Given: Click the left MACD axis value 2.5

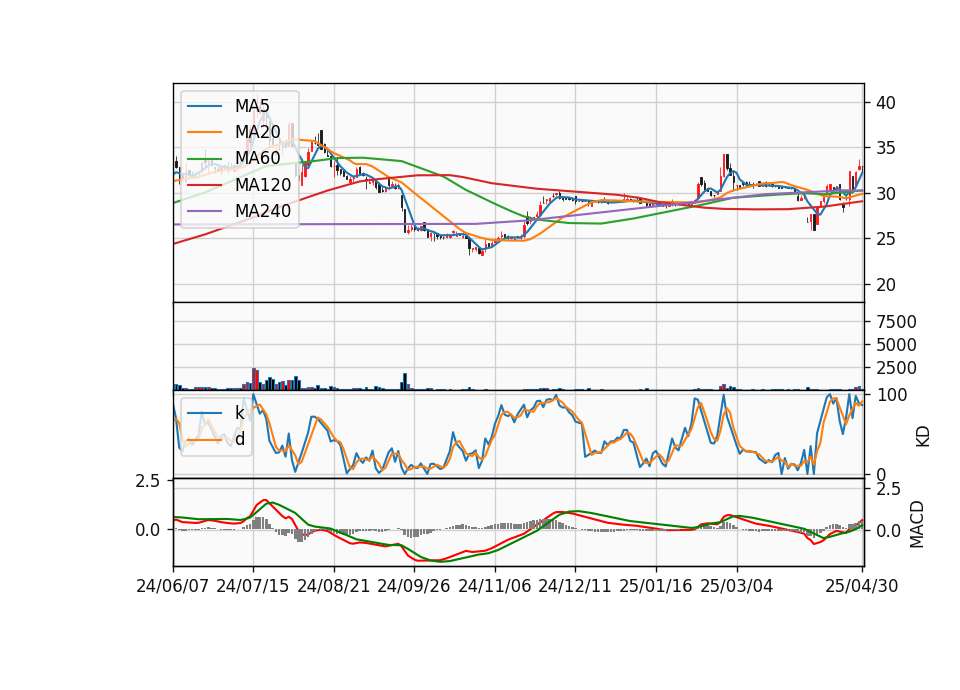Looking at the screenshot, I should (148, 481).
